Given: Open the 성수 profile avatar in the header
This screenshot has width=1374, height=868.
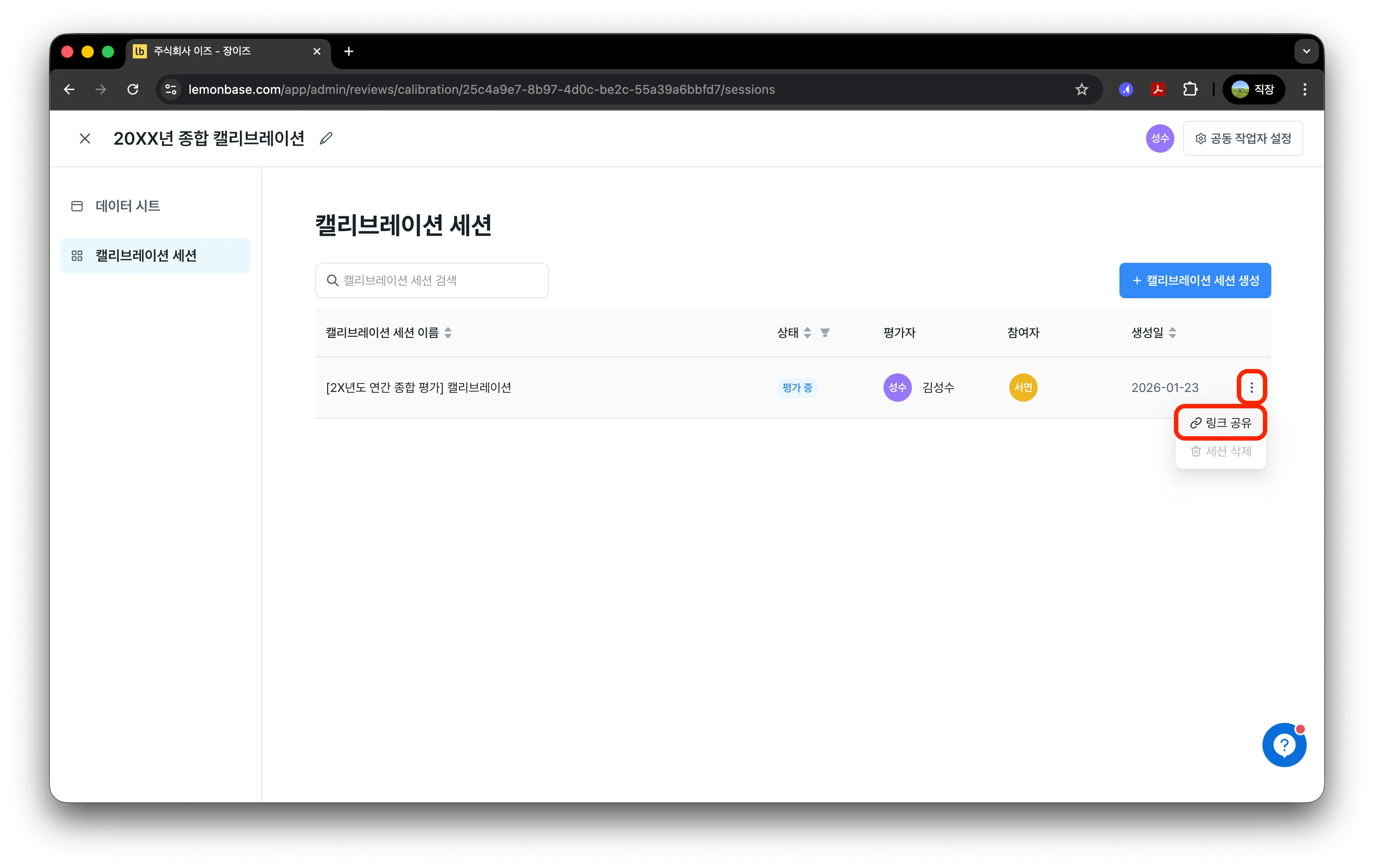Looking at the screenshot, I should (1159, 138).
